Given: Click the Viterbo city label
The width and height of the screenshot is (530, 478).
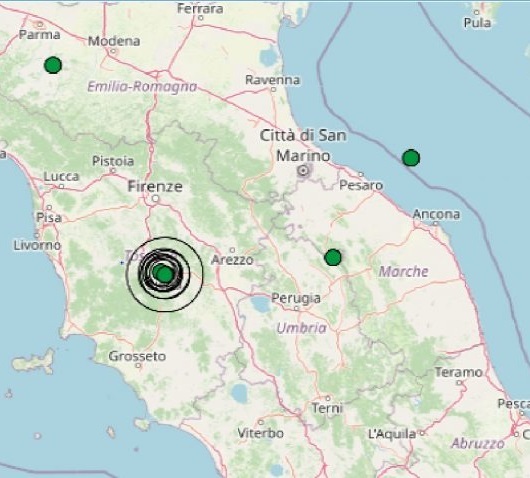Looking at the screenshot, I should pos(260,433).
